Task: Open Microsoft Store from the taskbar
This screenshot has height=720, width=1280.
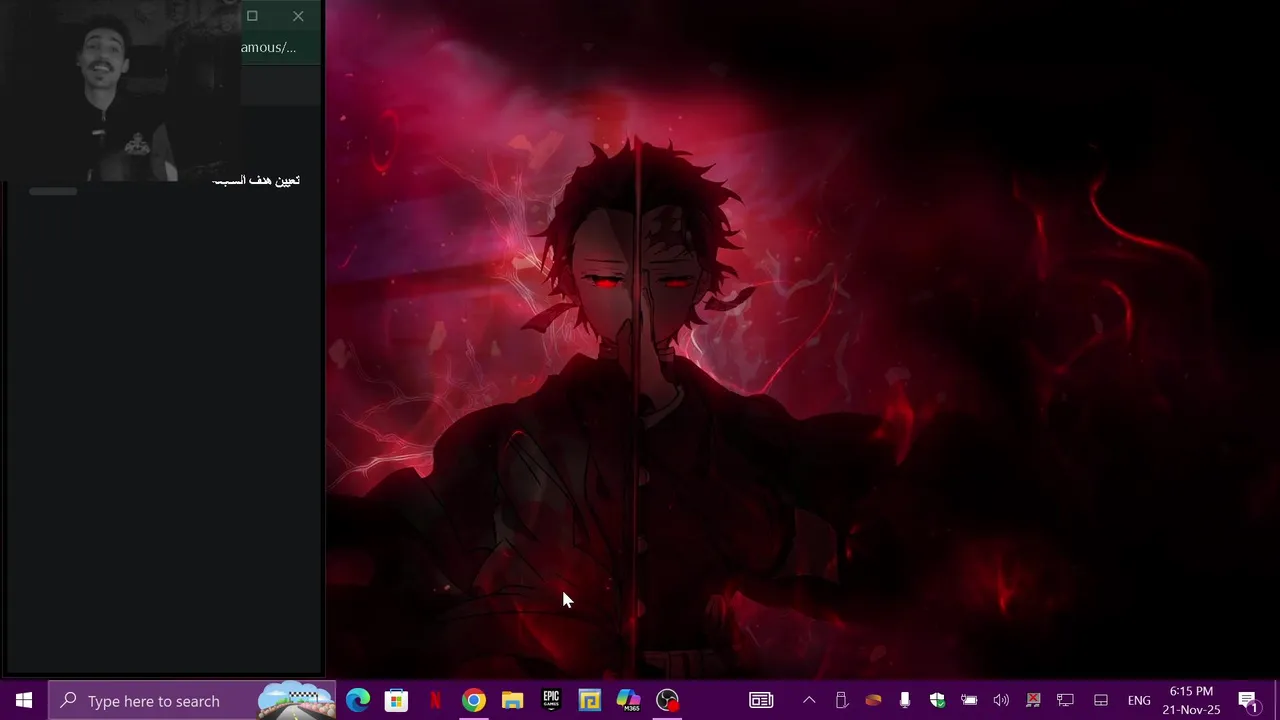Action: [x=396, y=701]
